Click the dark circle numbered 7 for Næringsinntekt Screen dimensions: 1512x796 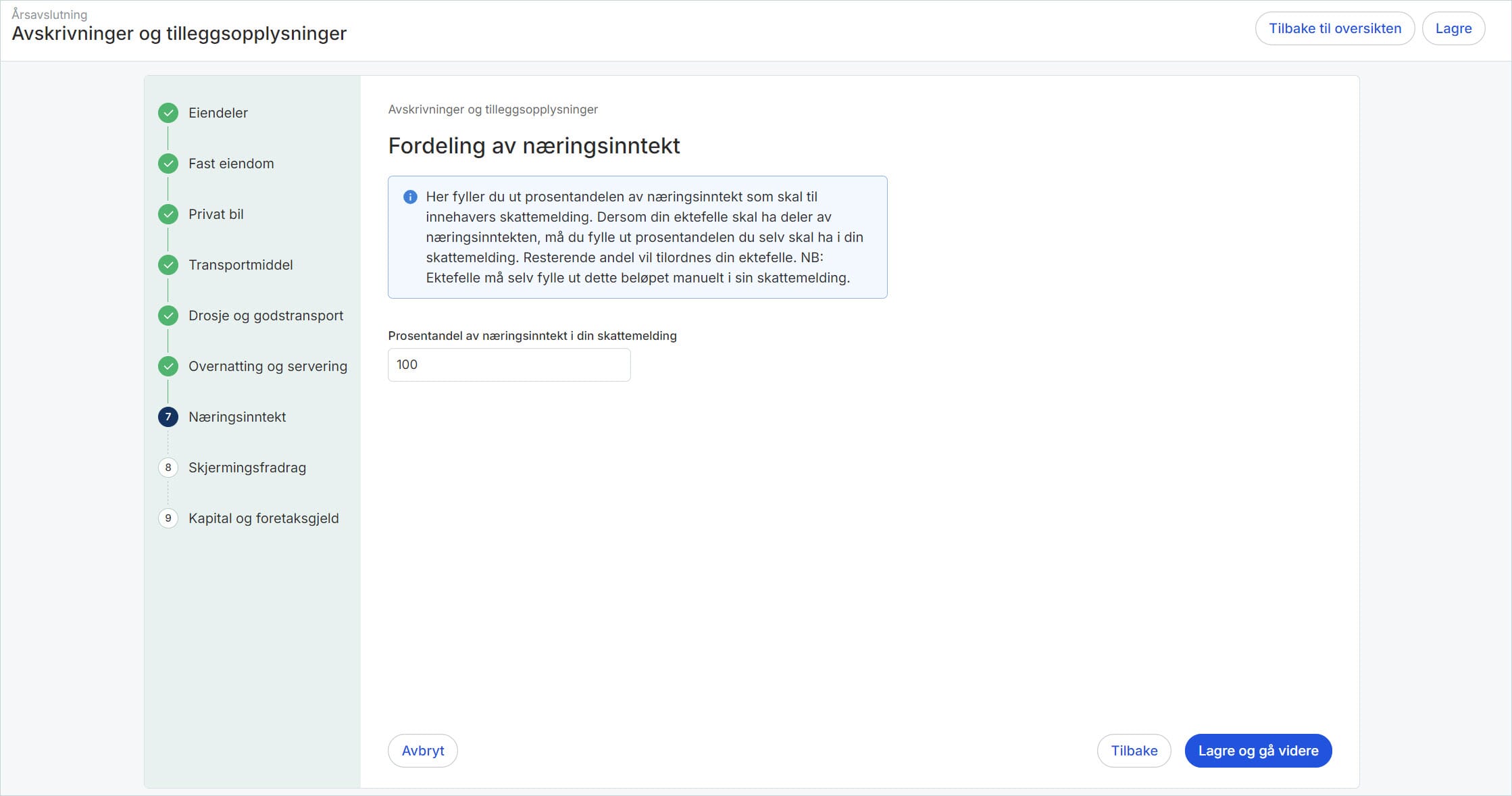(168, 417)
